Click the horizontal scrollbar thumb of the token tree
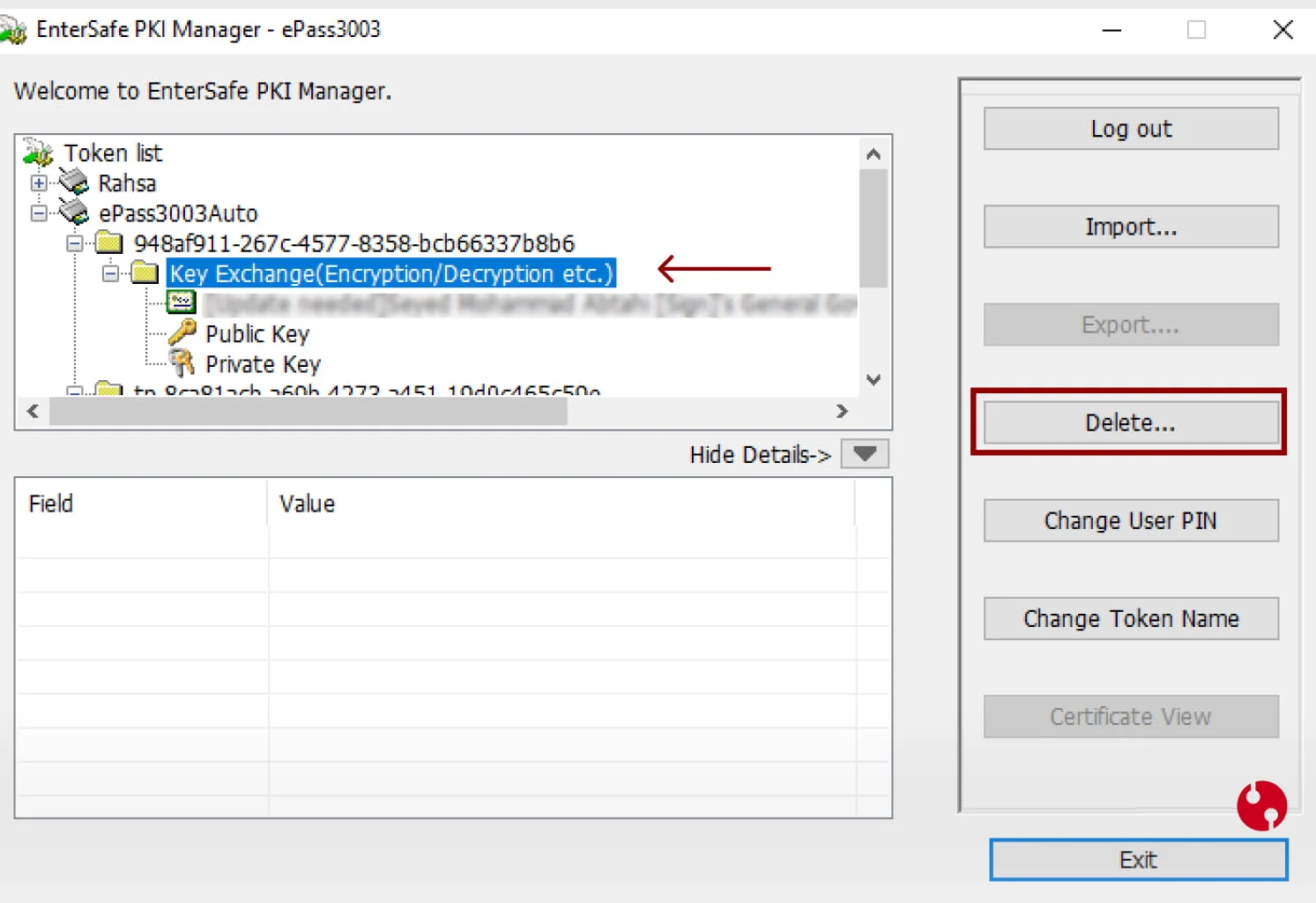Image resolution: width=1316 pixels, height=903 pixels. 308,411
